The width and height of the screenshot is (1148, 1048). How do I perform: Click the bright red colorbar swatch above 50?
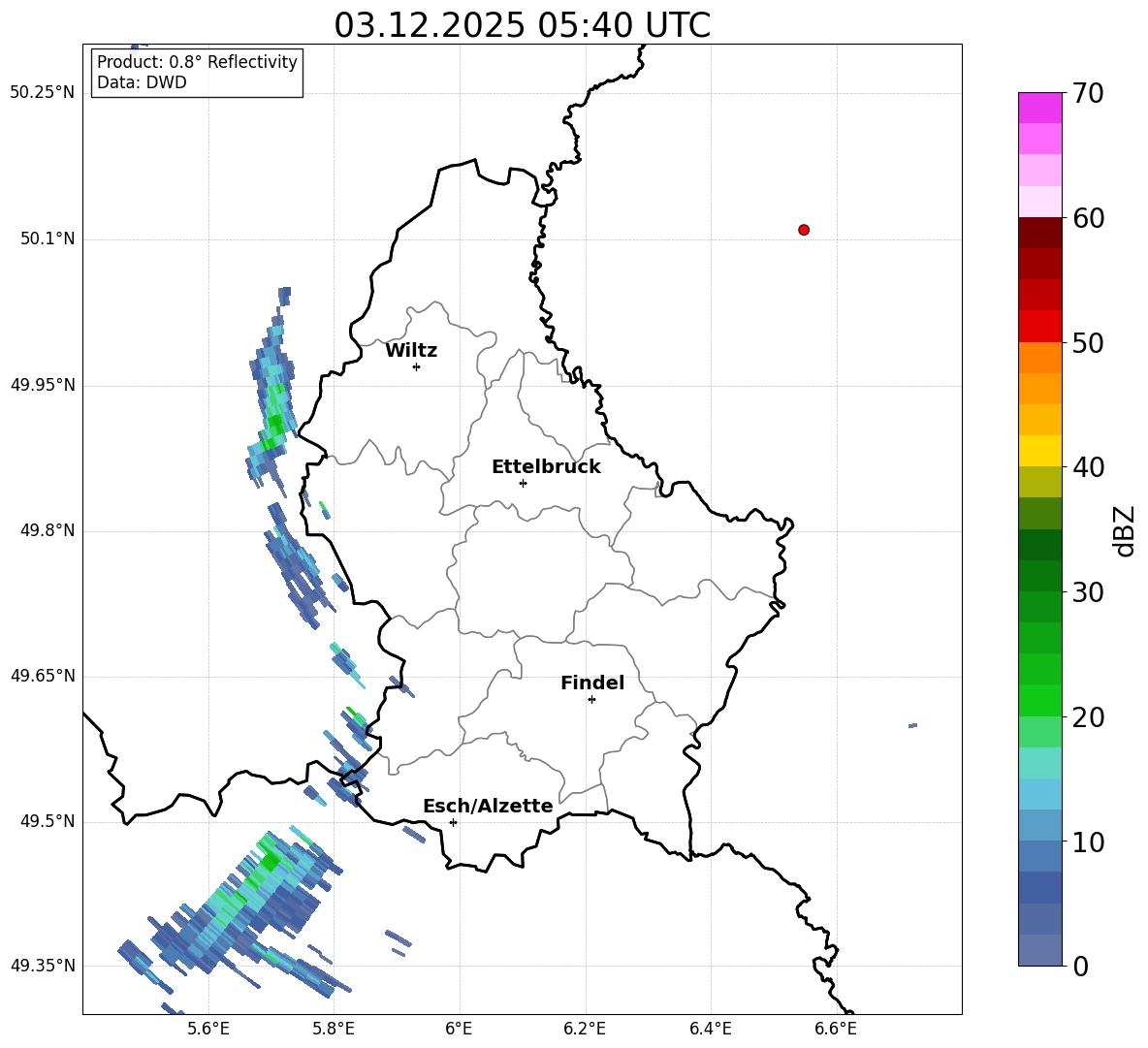click(1039, 327)
